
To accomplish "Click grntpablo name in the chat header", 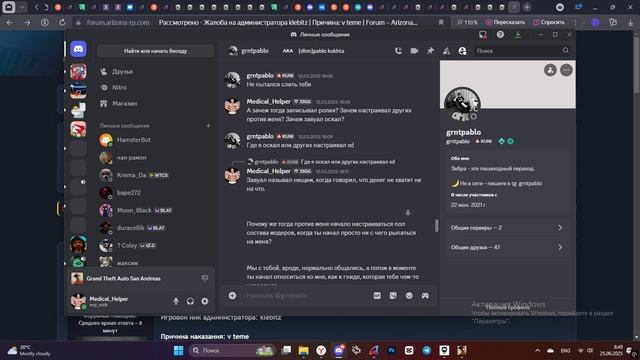I will [255, 51].
